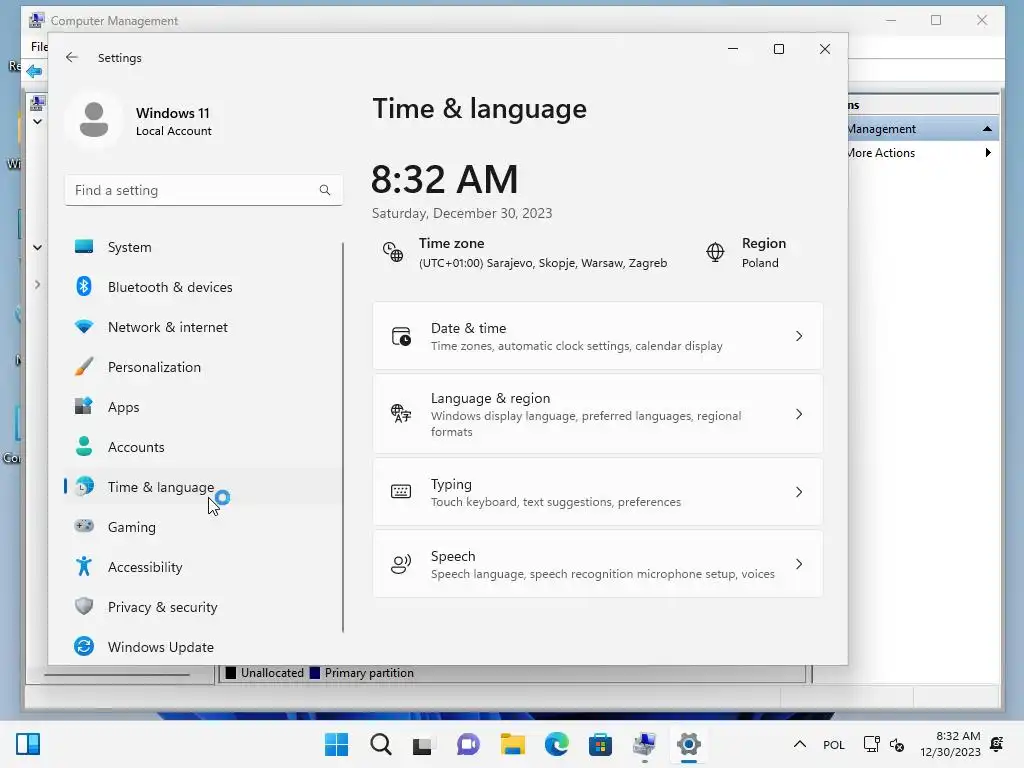This screenshot has width=1024, height=768.
Task: Open Privacy & security category
Action: 203,607
